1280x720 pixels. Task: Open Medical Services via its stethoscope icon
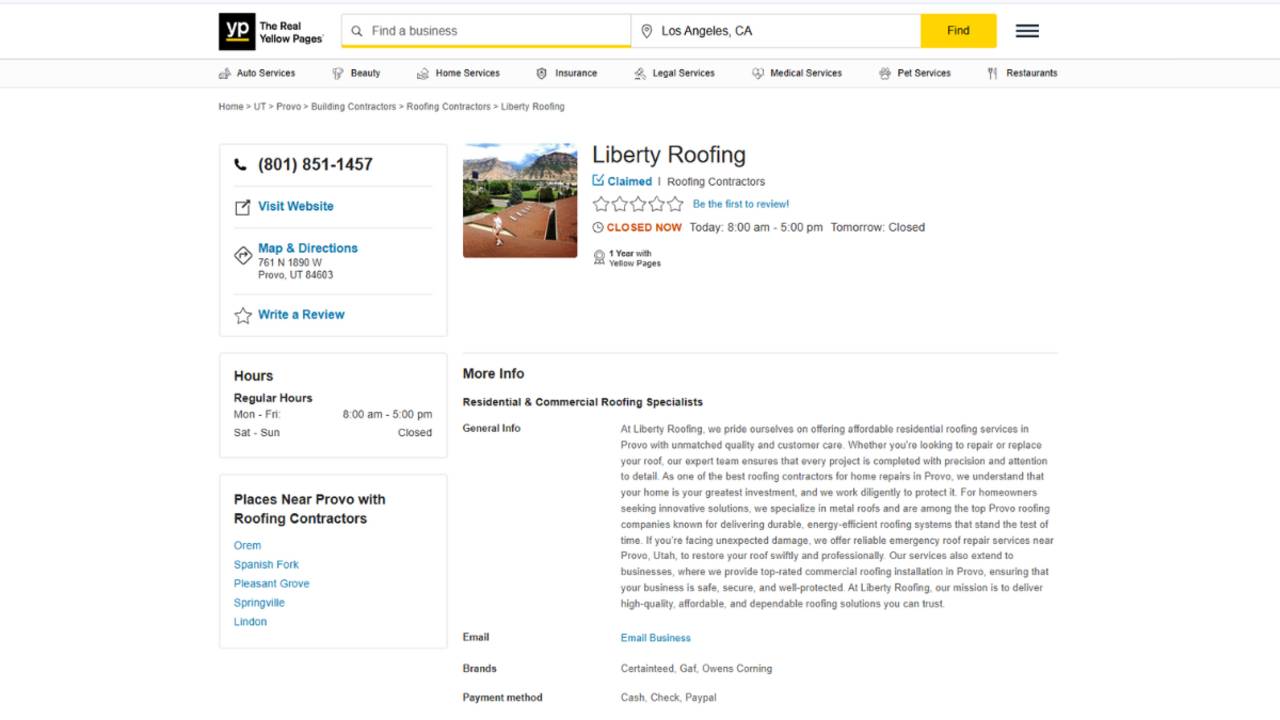[x=757, y=72]
